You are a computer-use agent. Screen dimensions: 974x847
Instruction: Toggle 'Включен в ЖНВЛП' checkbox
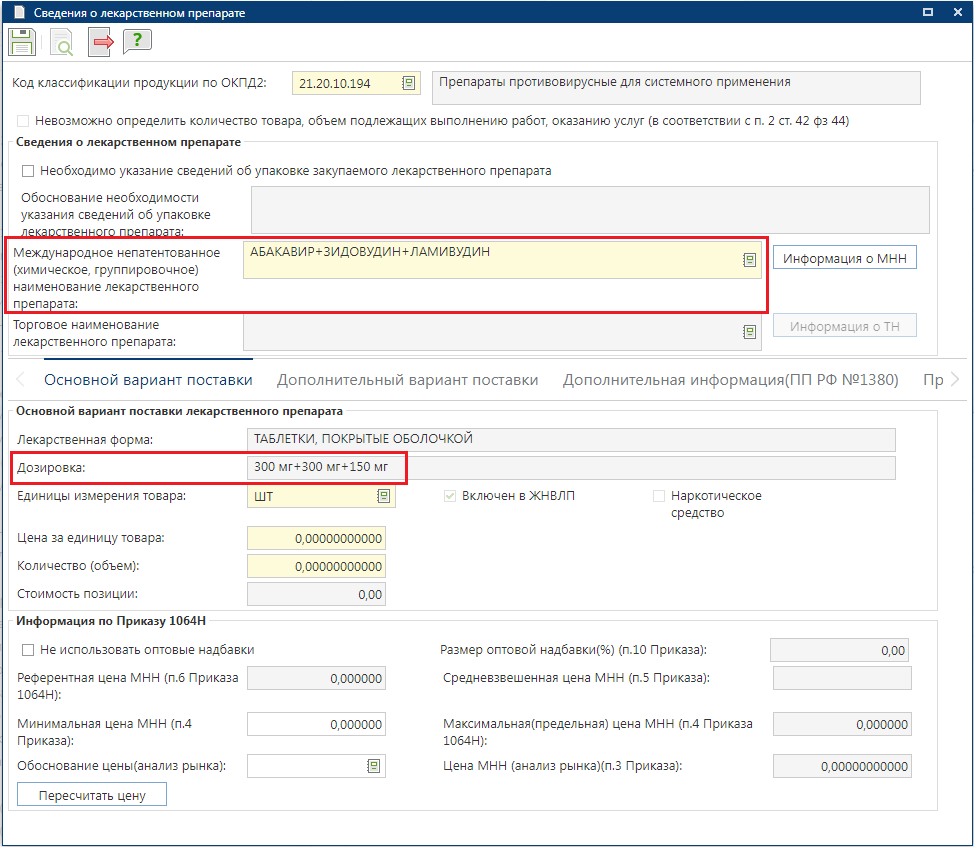[450, 496]
